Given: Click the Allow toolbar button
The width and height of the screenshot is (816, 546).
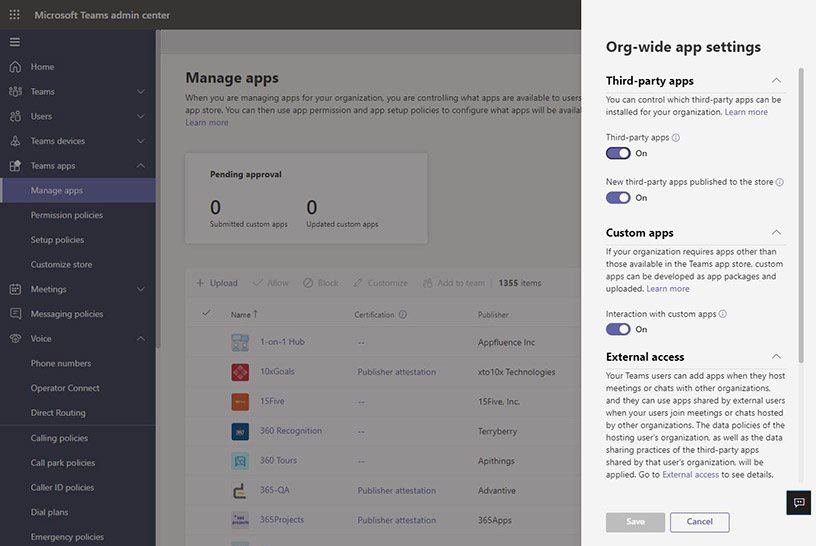Looking at the screenshot, I should pos(270,283).
